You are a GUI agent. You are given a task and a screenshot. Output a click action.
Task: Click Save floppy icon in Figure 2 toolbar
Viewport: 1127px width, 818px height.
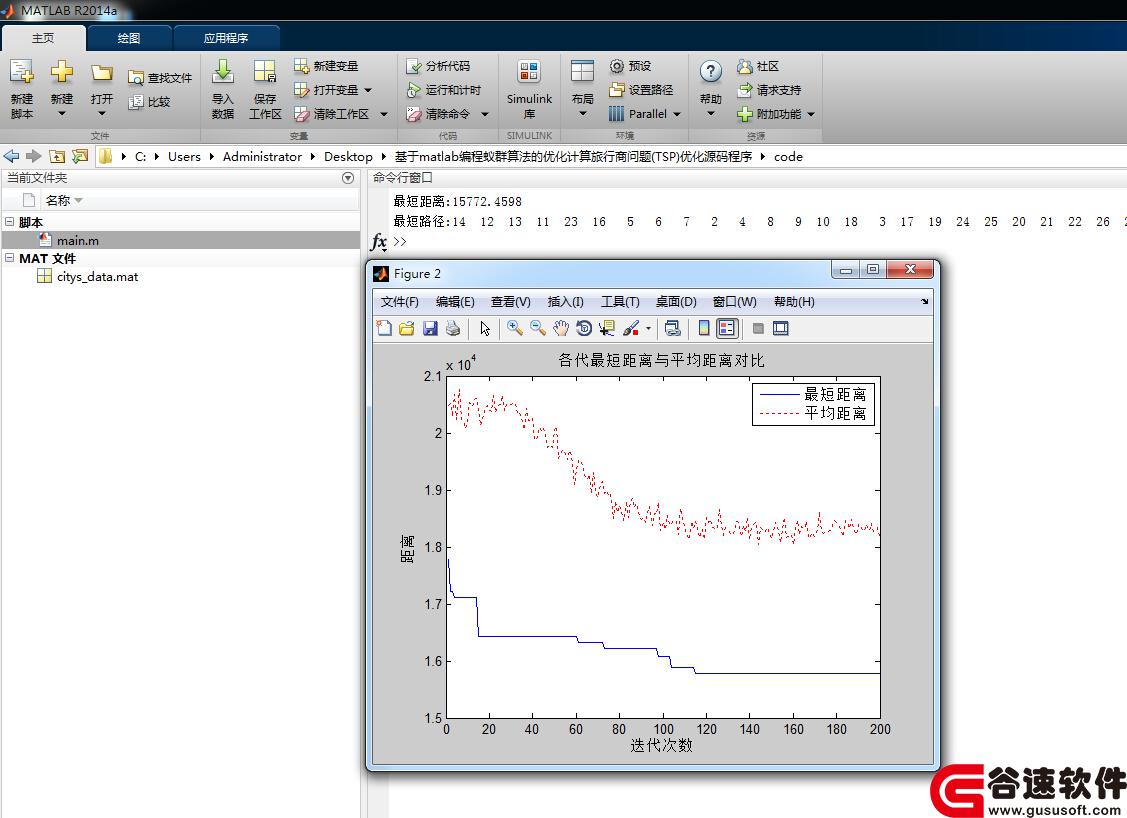(x=430, y=328)
